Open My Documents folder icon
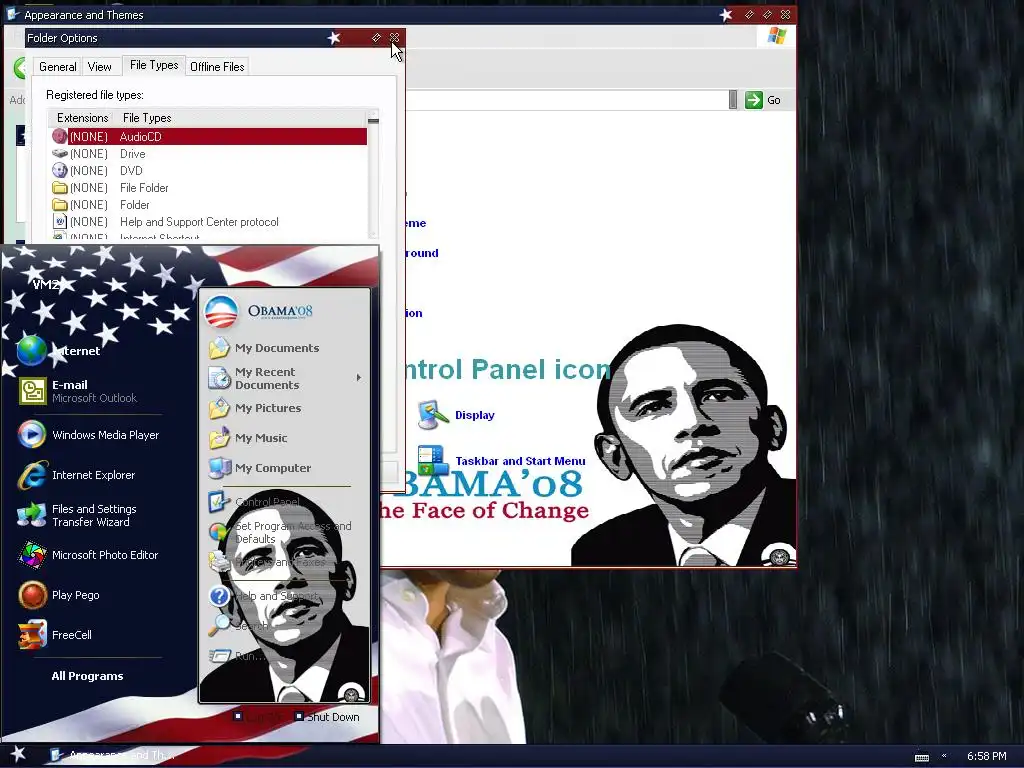This screenshot has width=1024, height=768. point(219,347)
